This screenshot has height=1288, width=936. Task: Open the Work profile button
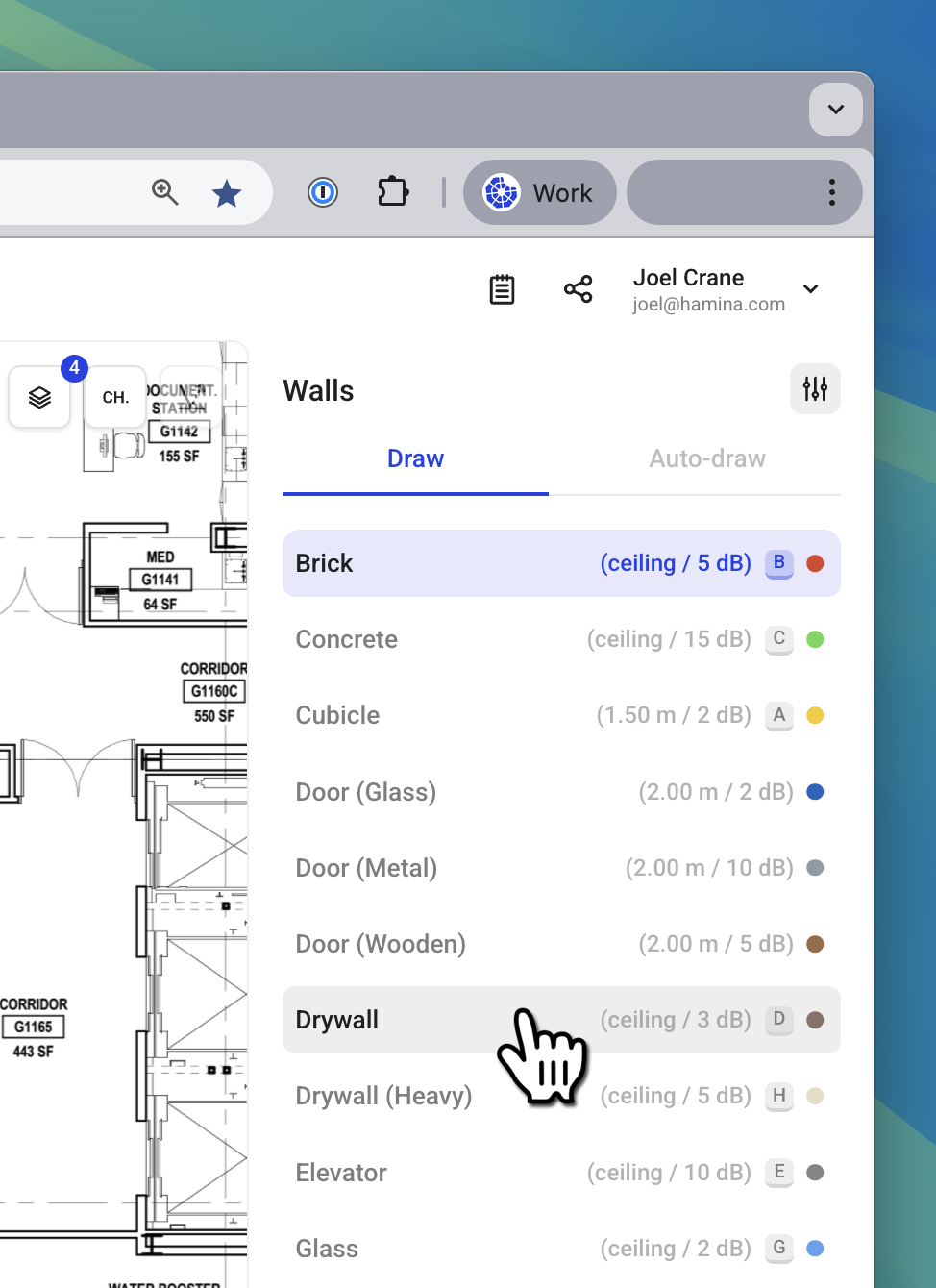pos(539,192)
